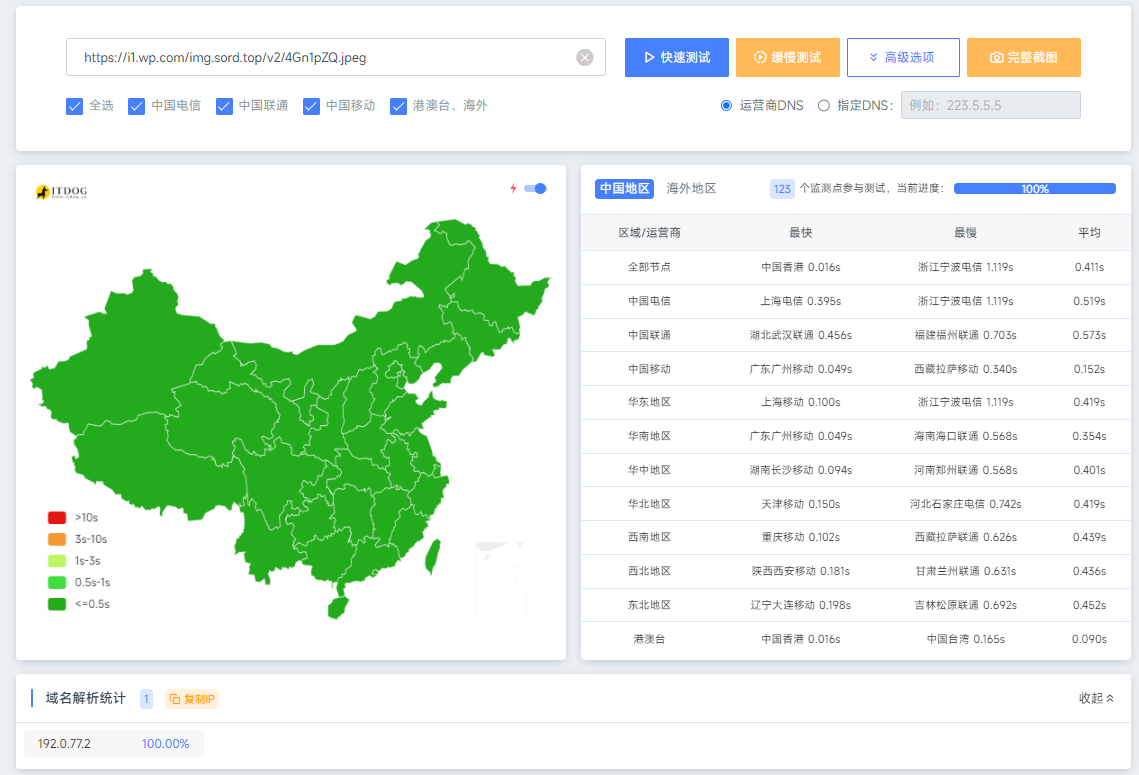Click the double-chevron icon on 高级选项
This screenshot has height=775, width=1139.
[873, 57]
